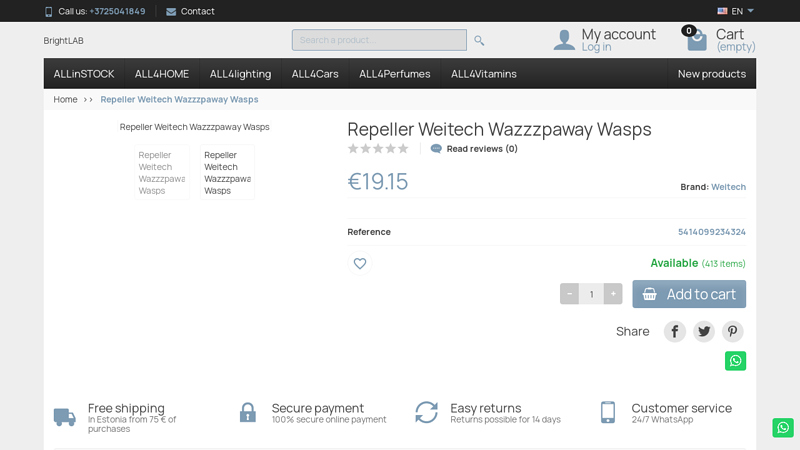Click the envelope Contact icon
Image resolution: width=800 pixels, height=450 pixels.
coord(171,11)
